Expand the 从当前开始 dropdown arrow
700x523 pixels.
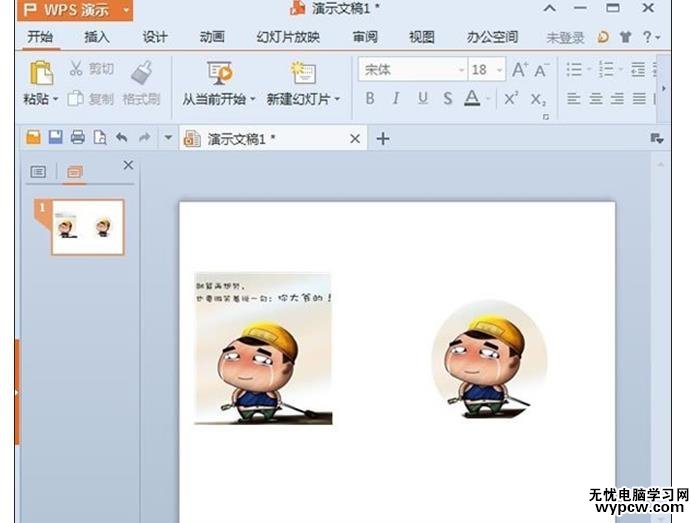pos(252,99)
